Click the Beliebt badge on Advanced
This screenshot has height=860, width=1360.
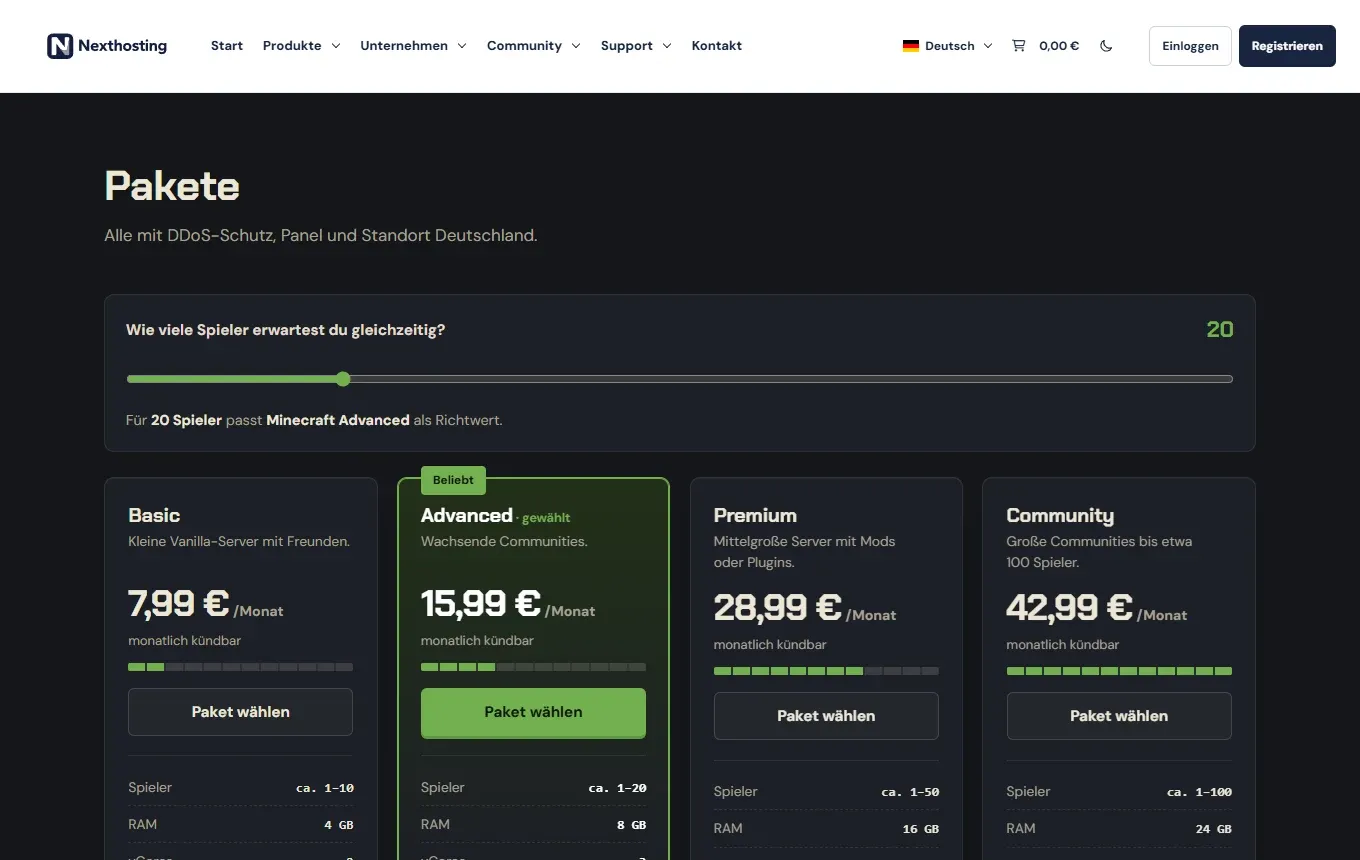click(x=453, y=480)
